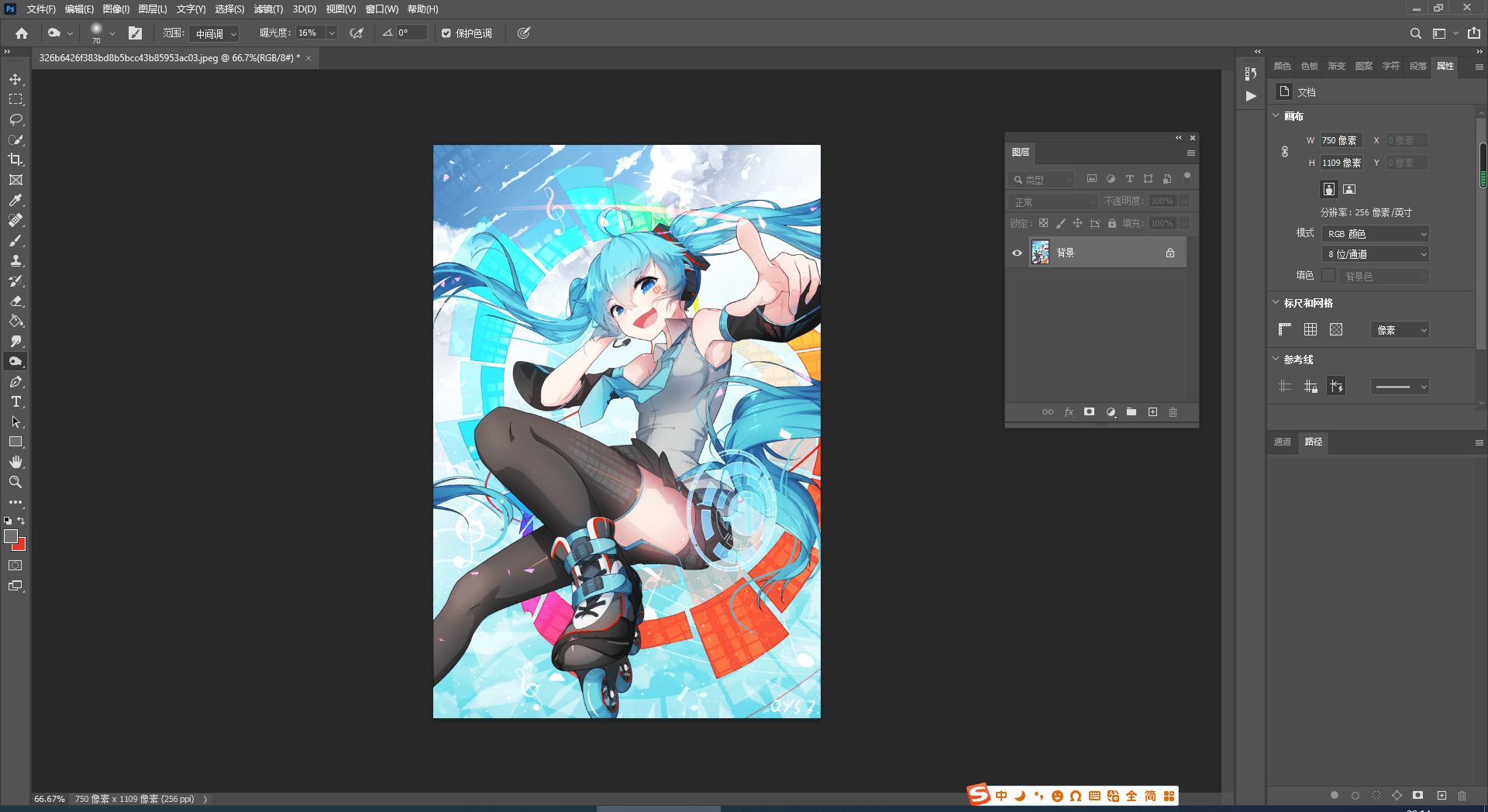The image size is (1488, 812).
Task: Open the ruler units 像素 dropdown
Action: (1400, 330)
